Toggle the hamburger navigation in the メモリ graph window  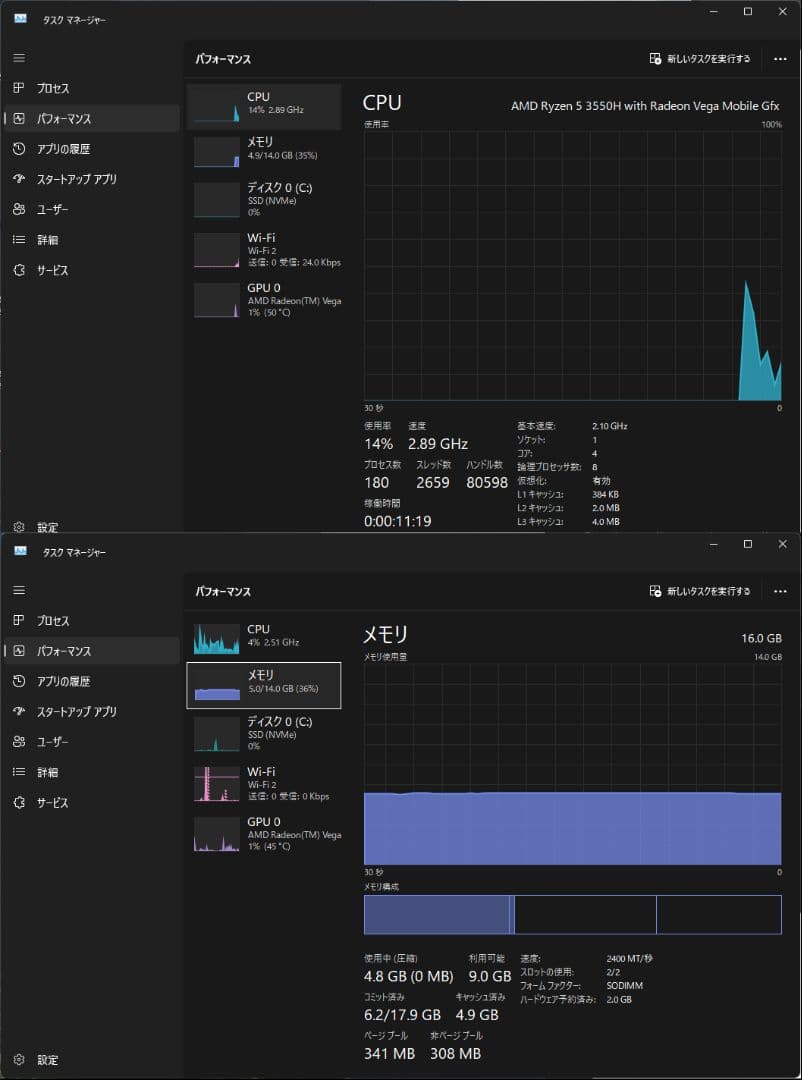(18, 590)
